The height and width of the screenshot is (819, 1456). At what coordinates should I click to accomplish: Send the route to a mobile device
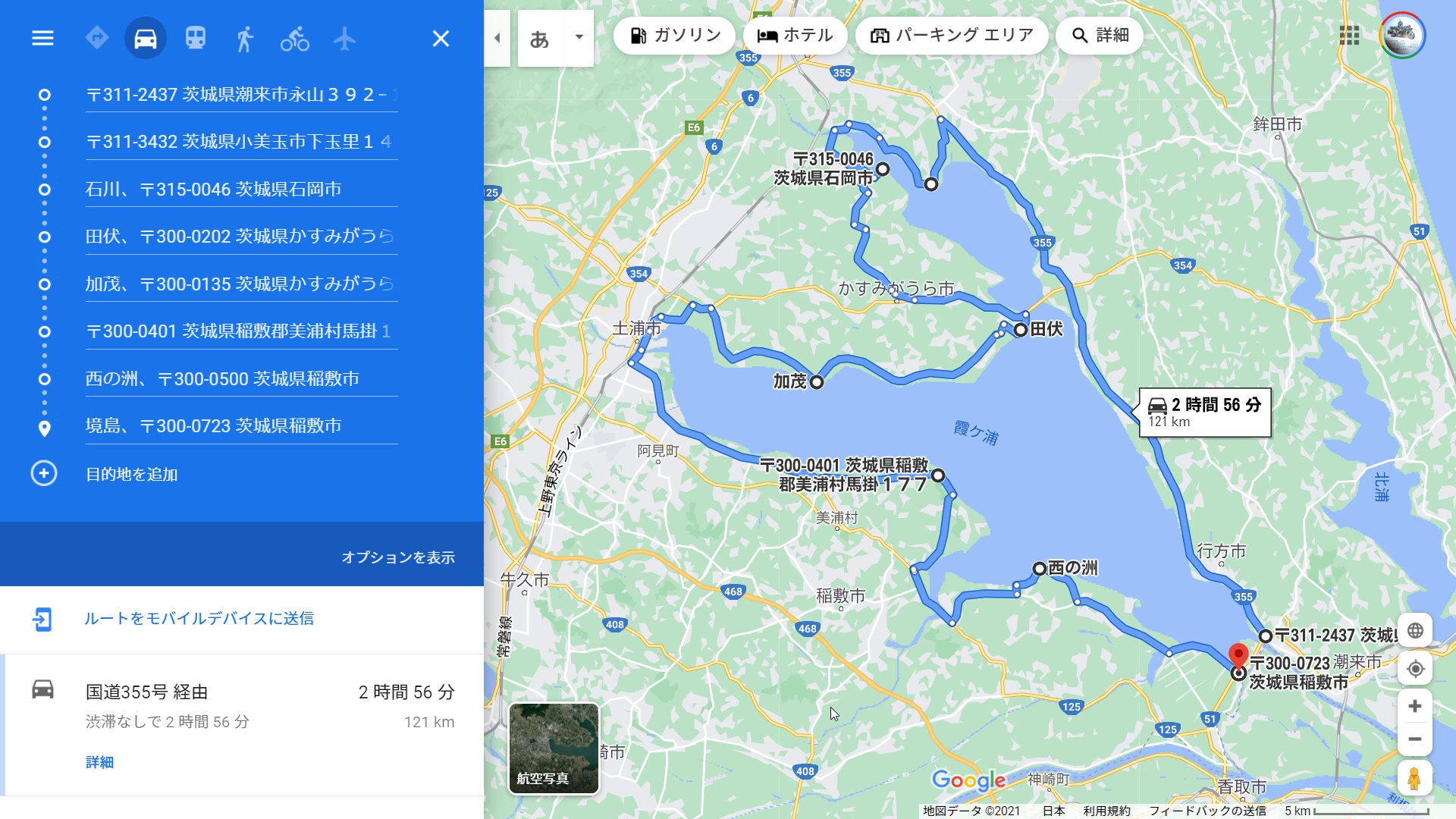click(199, 619)
